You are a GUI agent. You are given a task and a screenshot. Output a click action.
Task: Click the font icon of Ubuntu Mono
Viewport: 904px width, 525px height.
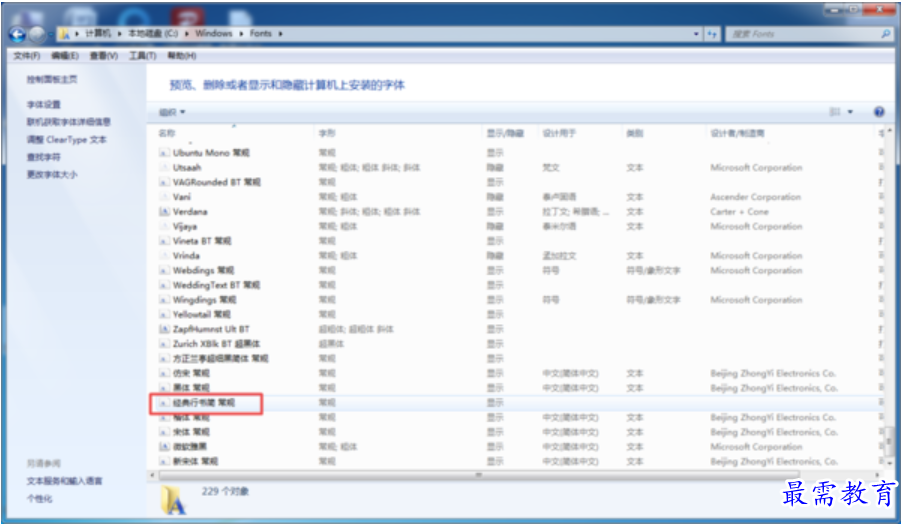[x=164, y=153]
